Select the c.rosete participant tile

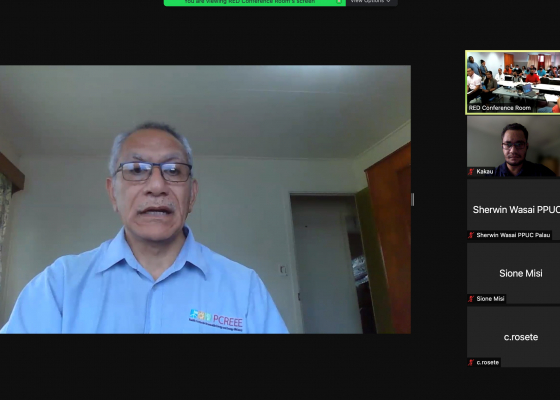click(x=514, y=337)
